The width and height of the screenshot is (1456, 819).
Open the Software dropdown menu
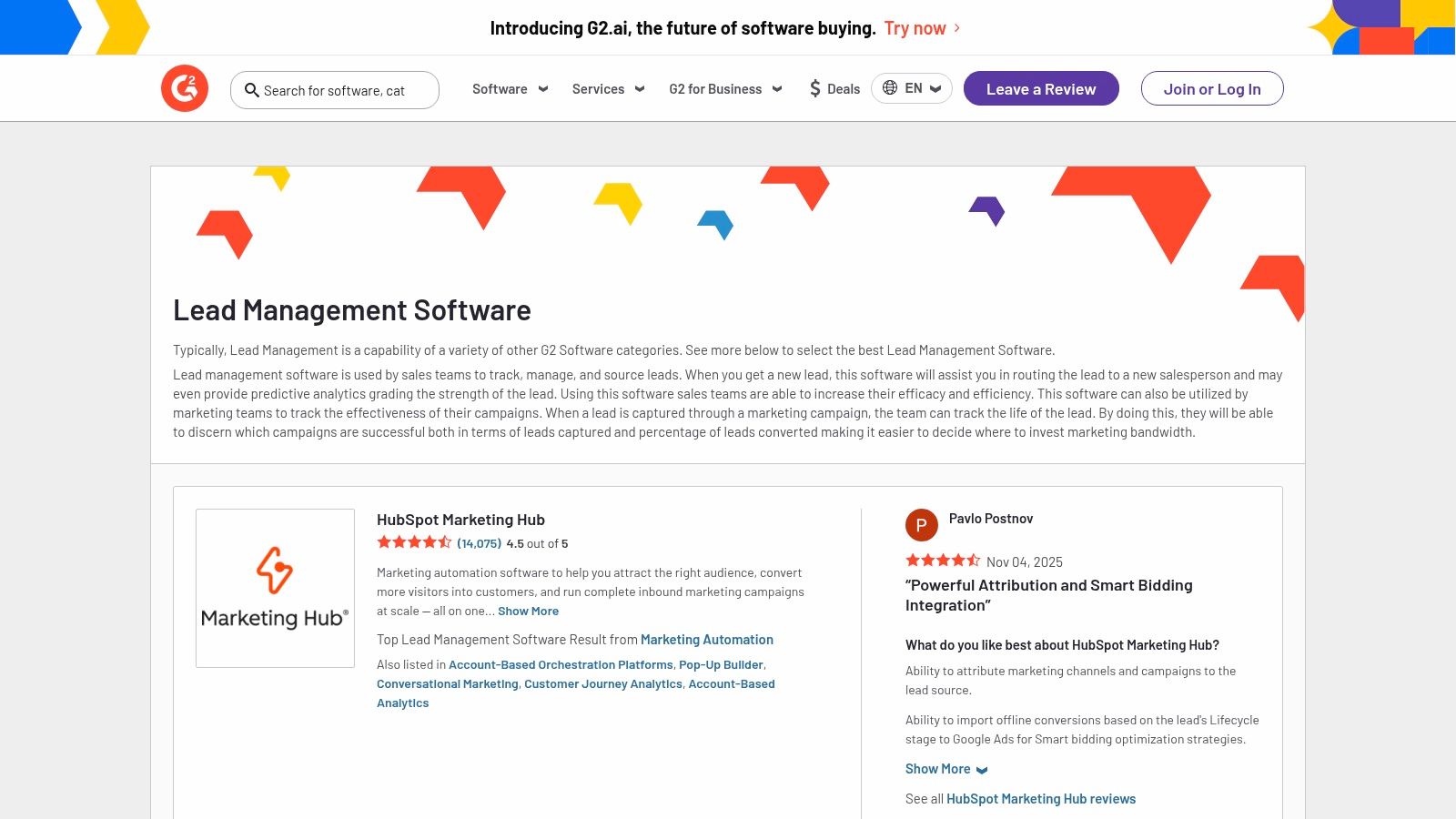tap(510, 88)
